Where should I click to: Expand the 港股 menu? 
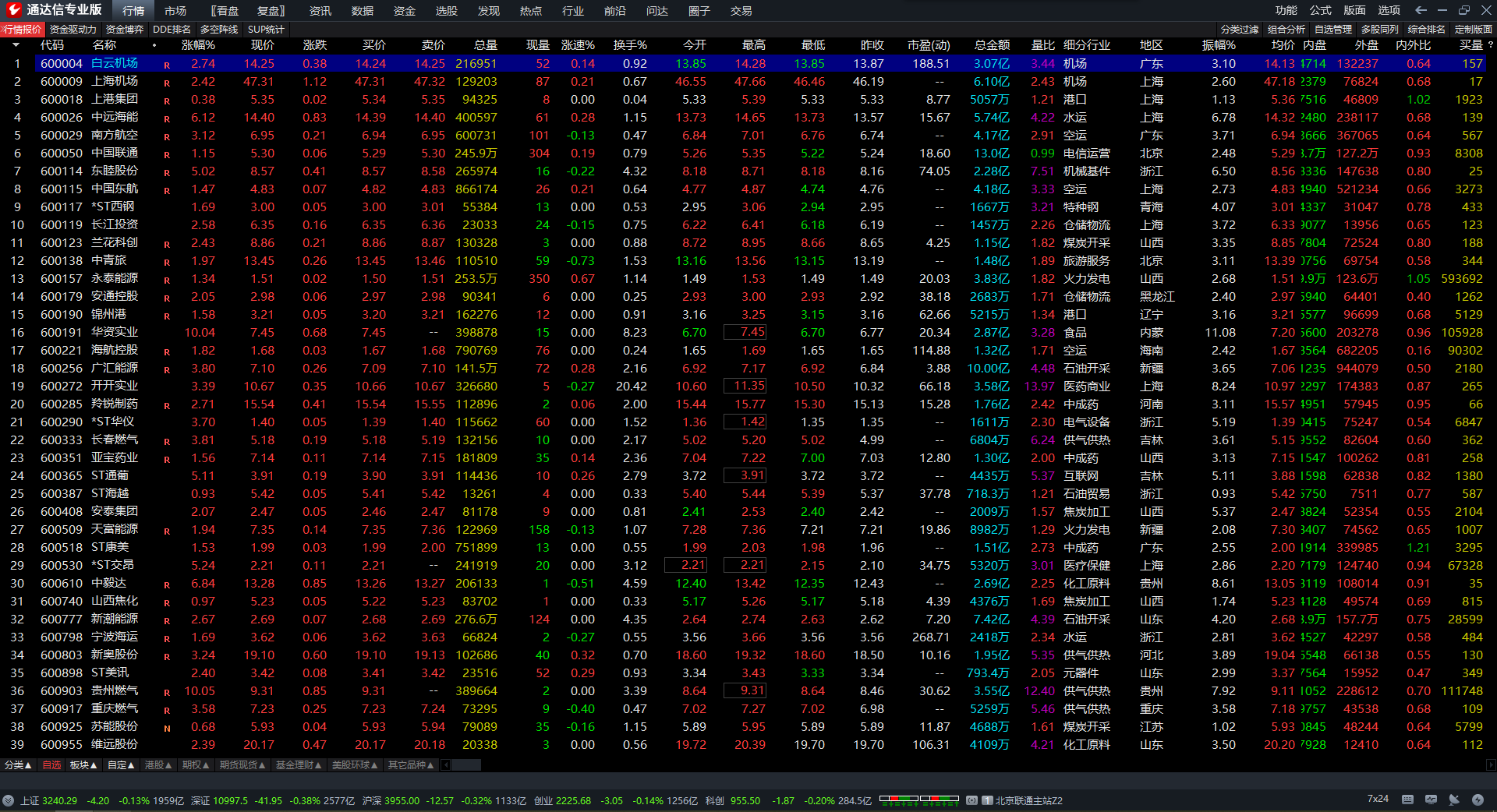pos(158,765)
